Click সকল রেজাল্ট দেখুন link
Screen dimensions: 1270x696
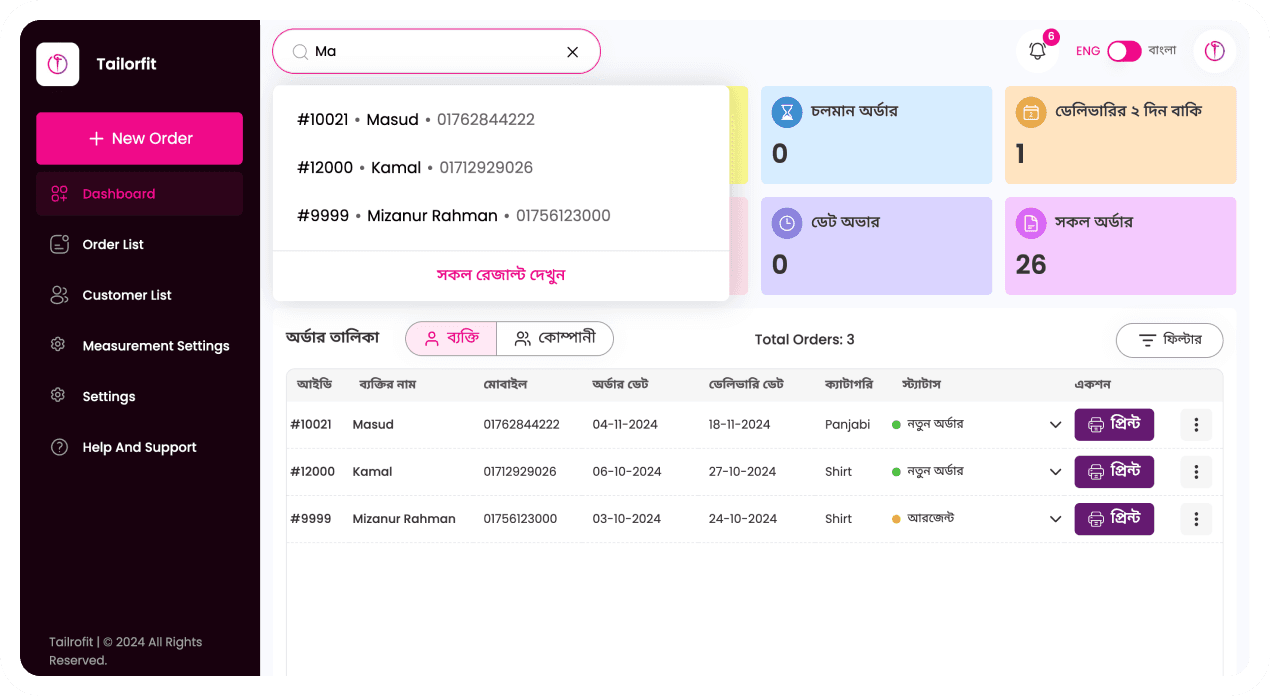[501, 275]
